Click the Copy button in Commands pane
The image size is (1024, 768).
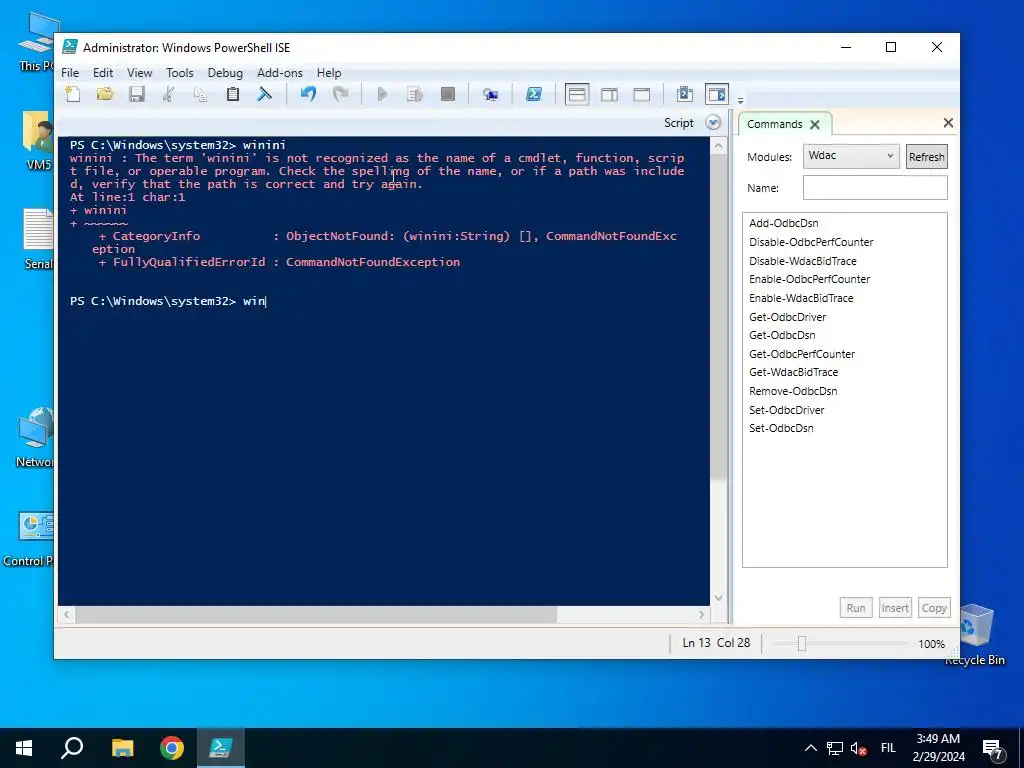pos(934,608)
